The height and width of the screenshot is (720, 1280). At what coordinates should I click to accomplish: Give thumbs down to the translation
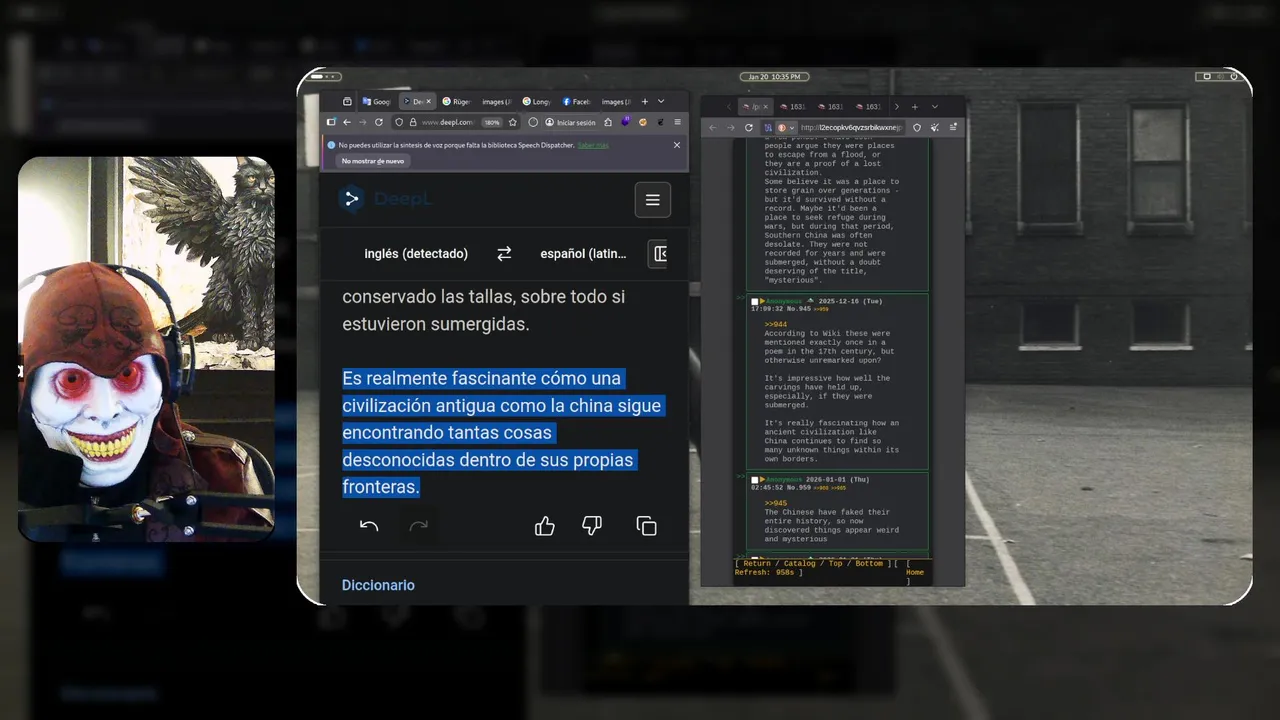tap(592, 526)
